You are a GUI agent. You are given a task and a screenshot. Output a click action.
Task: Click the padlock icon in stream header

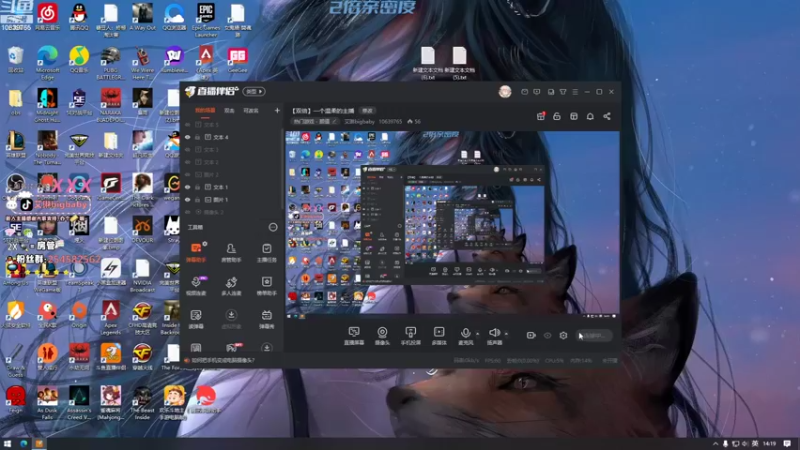pos(557,116)
